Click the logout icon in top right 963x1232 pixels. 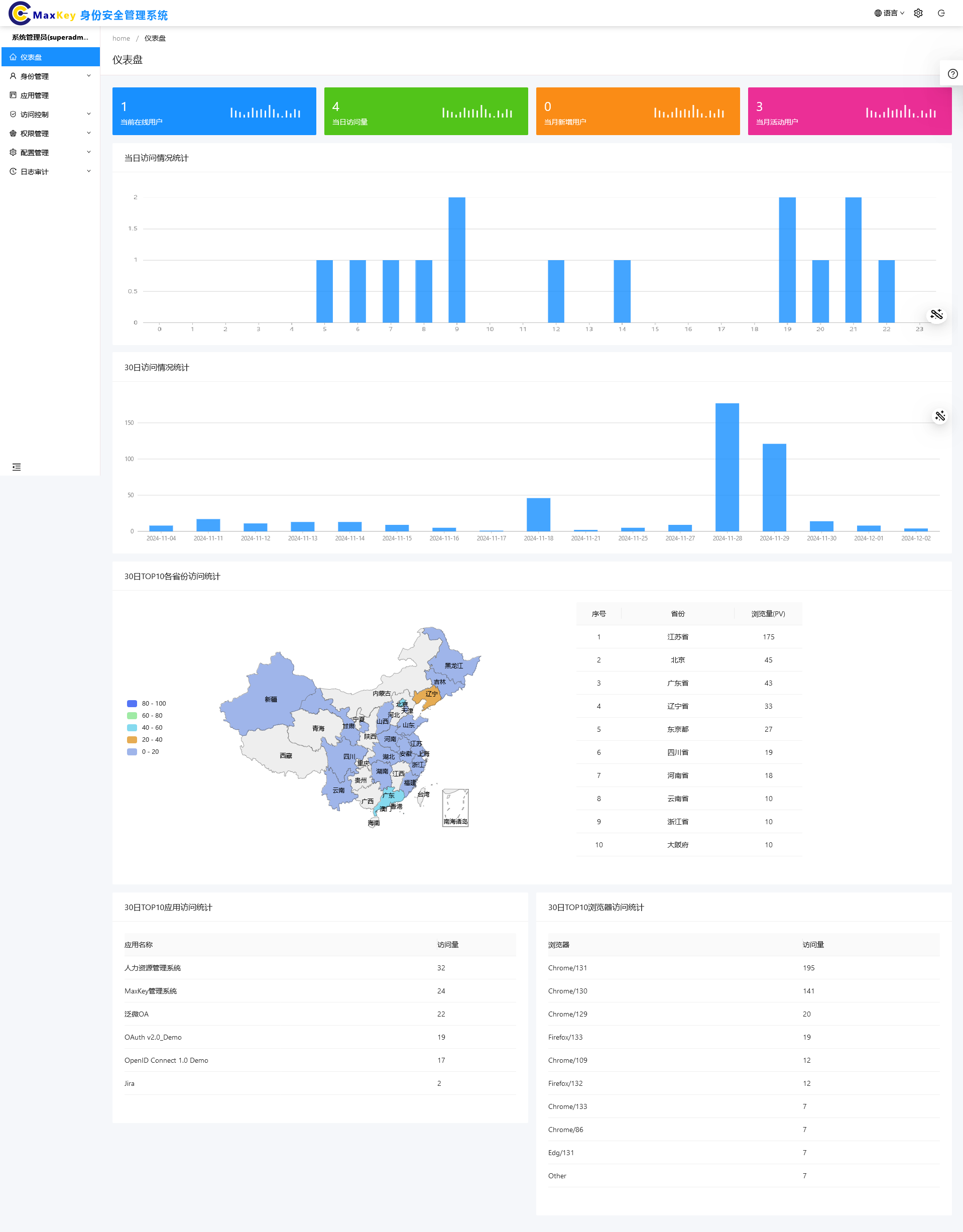941,13
